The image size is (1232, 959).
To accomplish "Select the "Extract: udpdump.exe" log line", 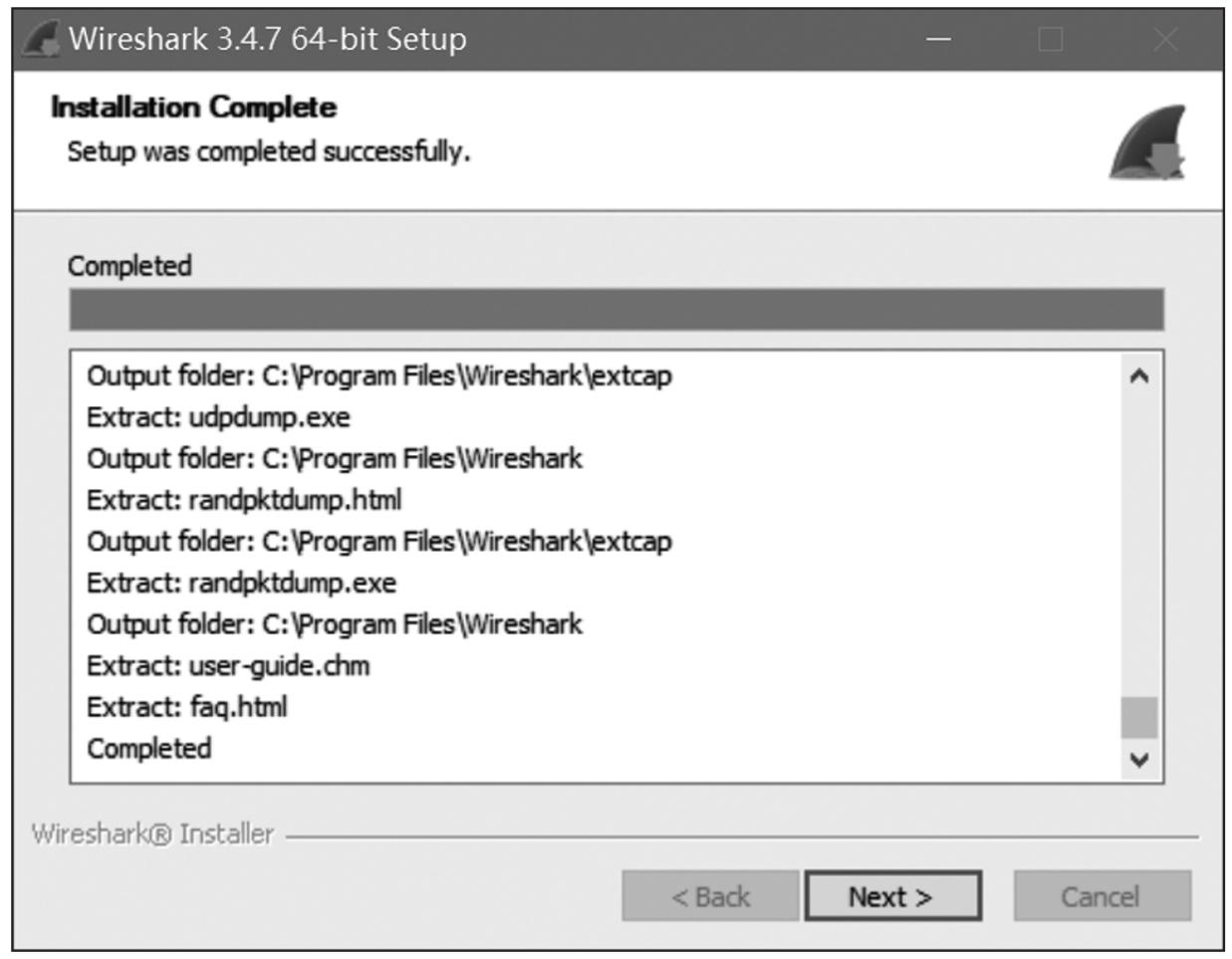I will click(x=218, y=417).
